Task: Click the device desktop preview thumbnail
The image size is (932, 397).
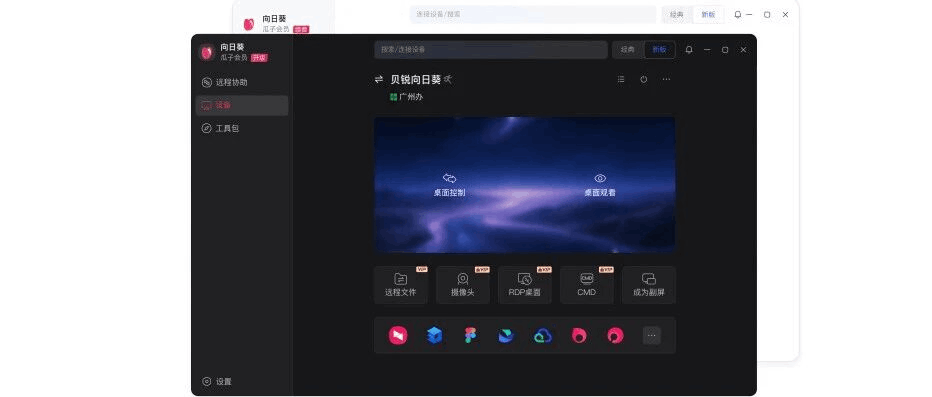Action: [524, 185]
